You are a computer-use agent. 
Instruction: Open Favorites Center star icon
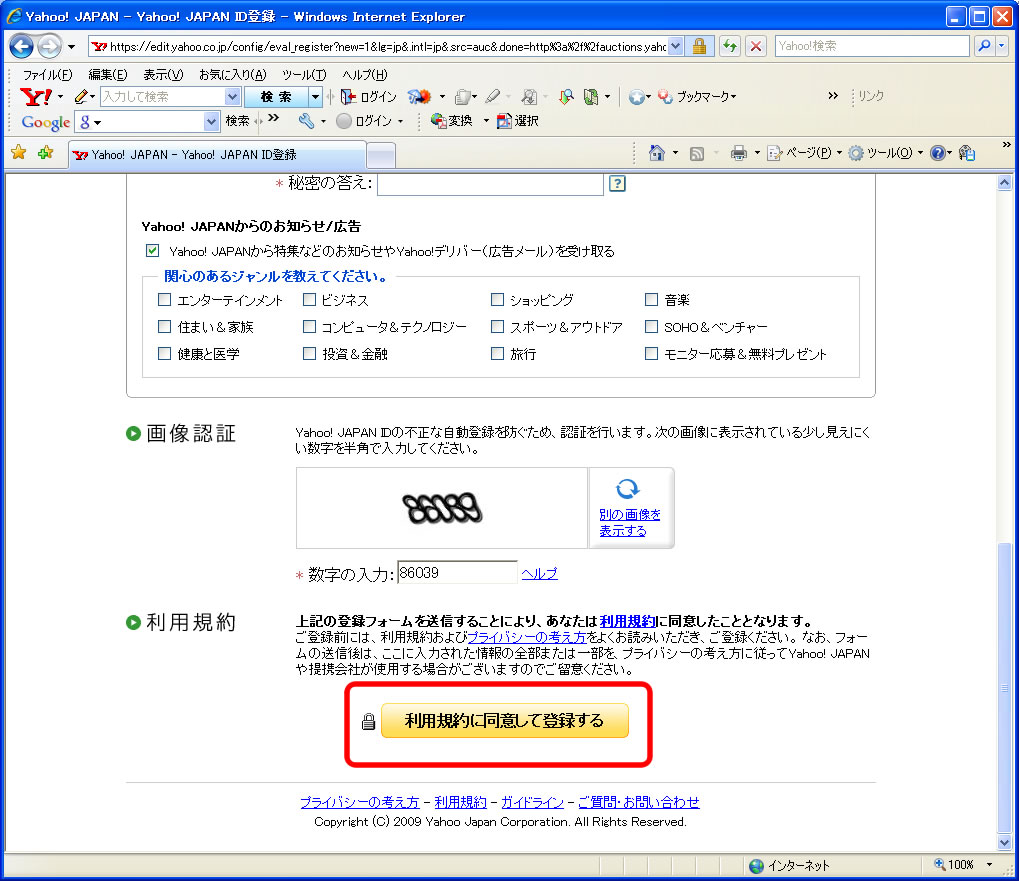tap(19, 153)
